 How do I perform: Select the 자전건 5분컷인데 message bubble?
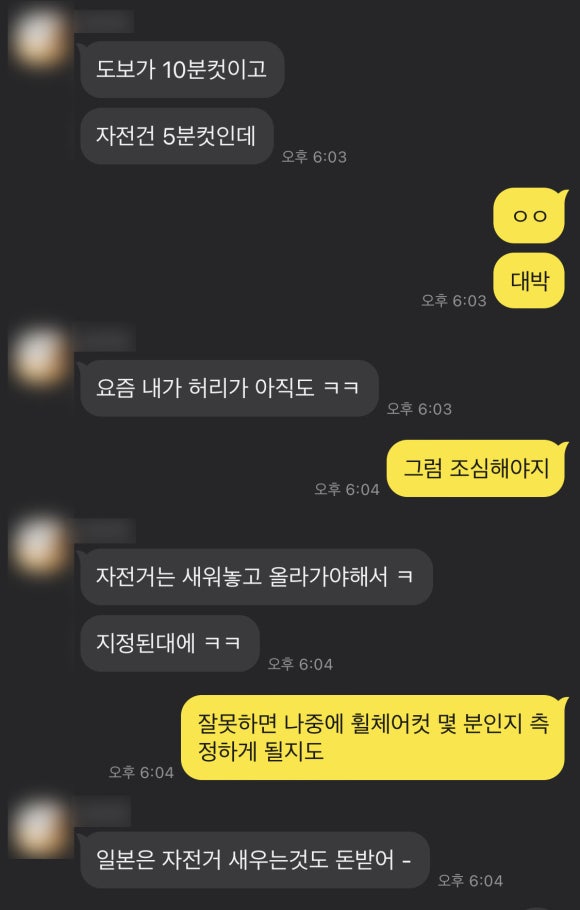176,136
